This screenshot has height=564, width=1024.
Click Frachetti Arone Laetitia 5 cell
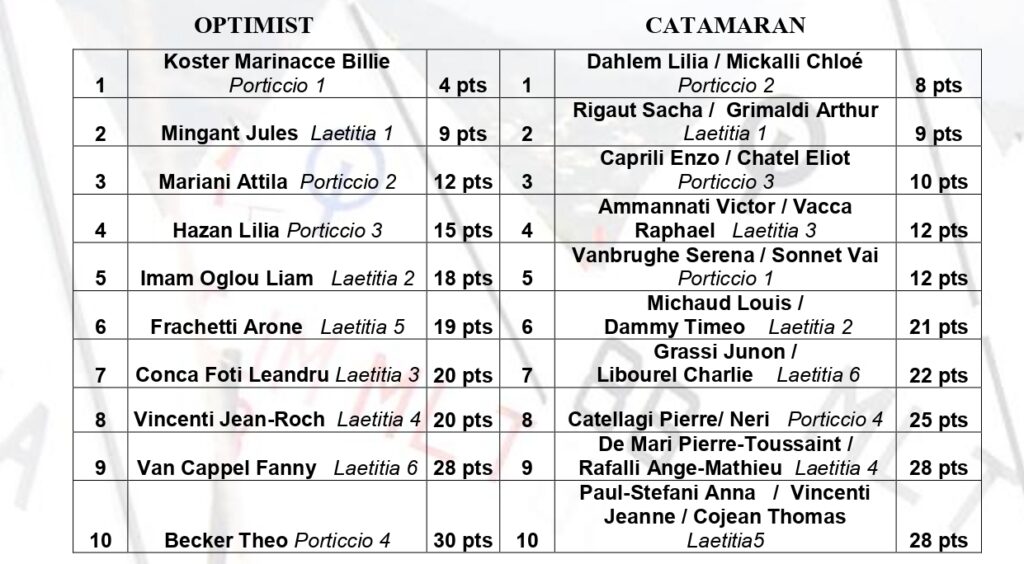277,315
